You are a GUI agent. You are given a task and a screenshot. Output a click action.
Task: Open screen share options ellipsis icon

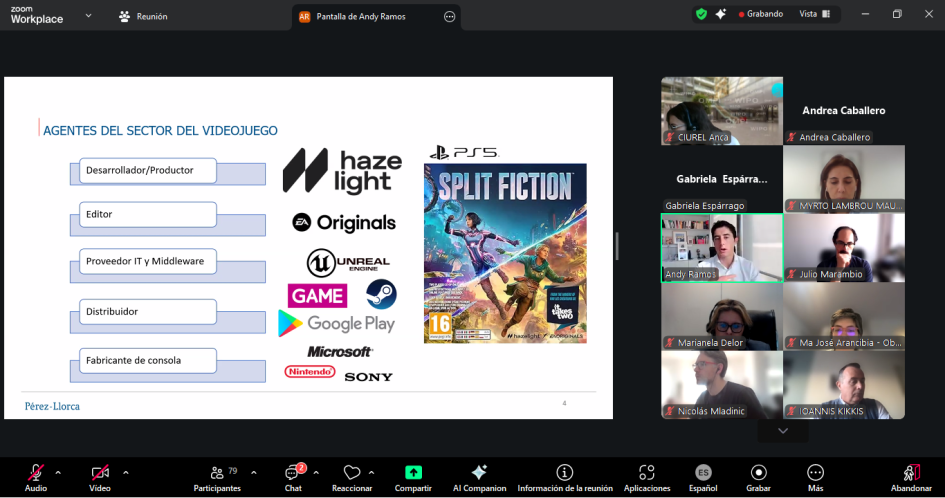450,16
